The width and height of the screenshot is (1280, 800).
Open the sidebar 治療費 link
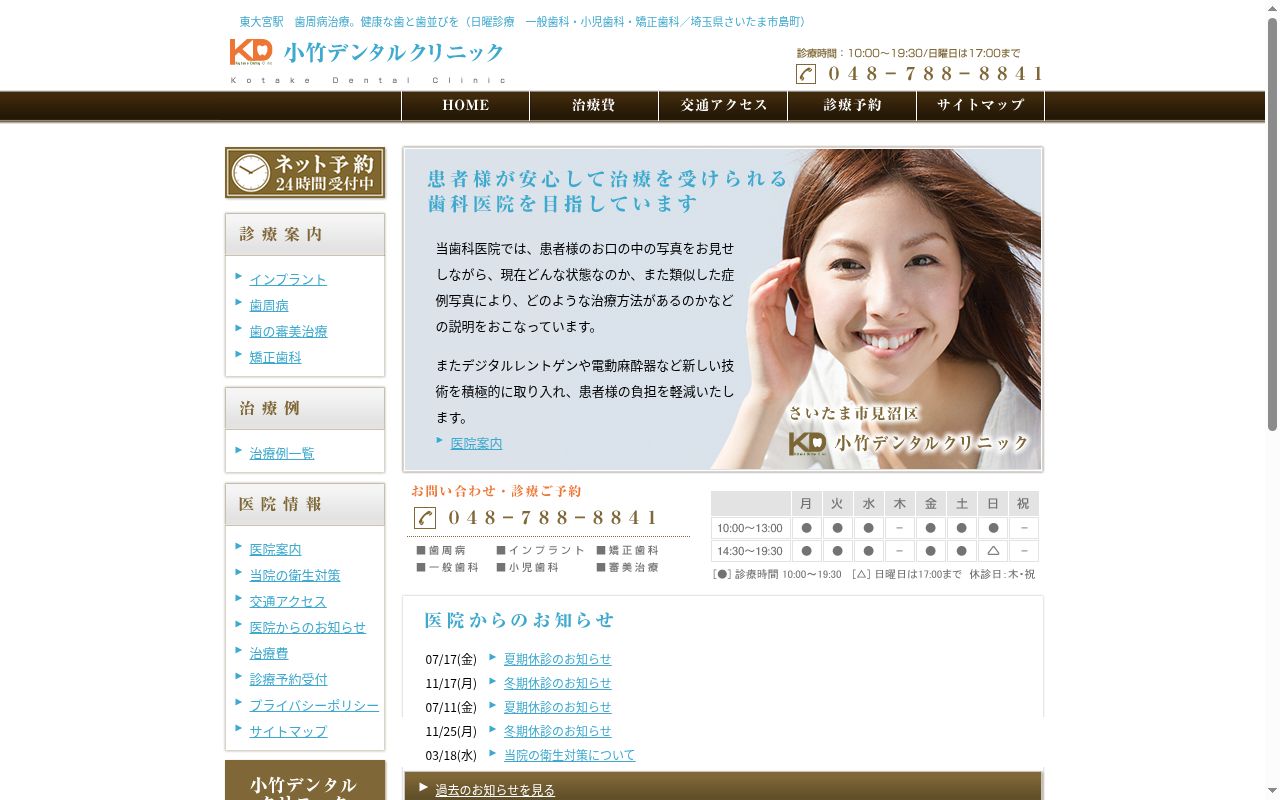click(269, 653)
